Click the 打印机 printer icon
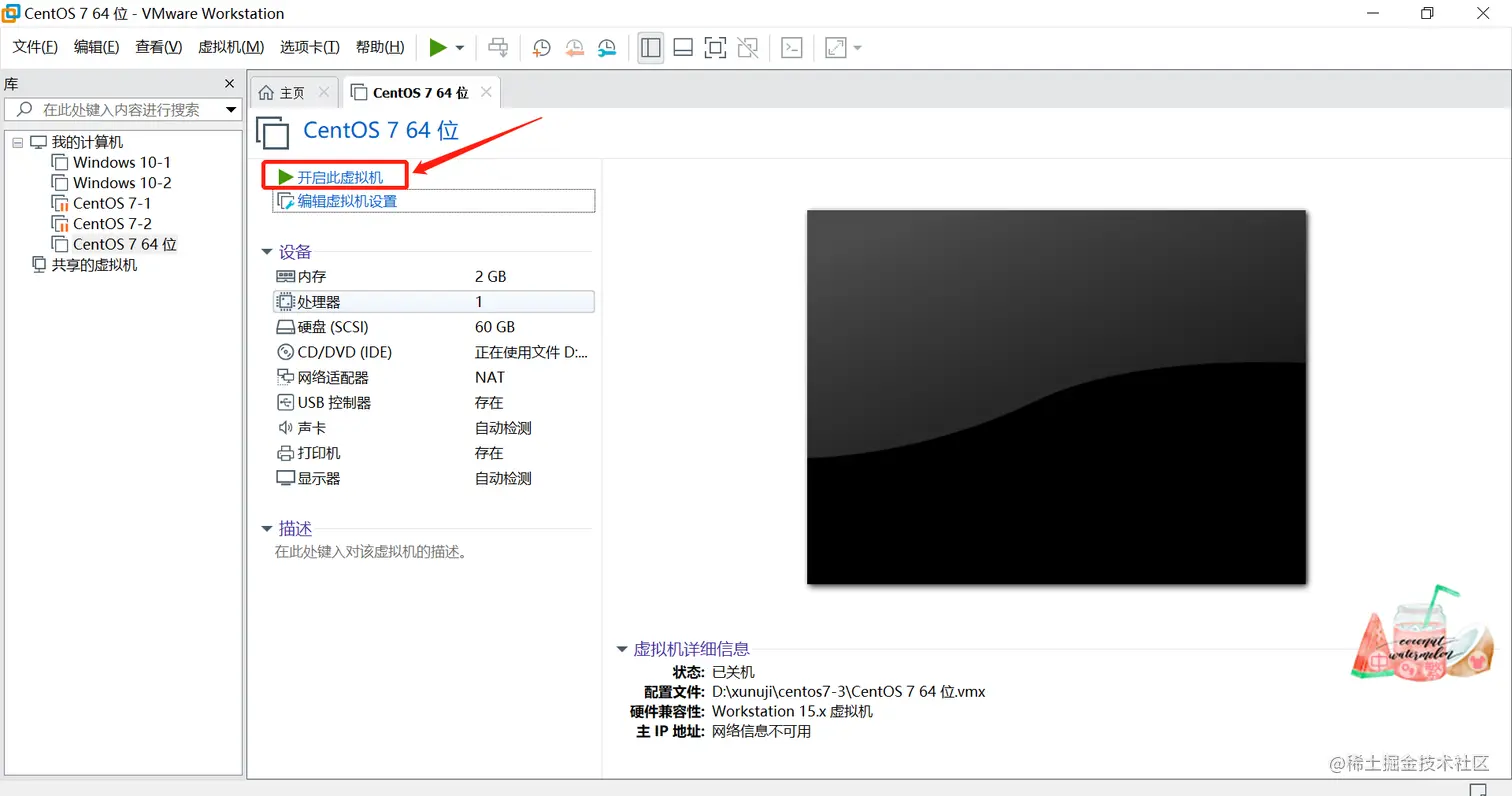Image resolution: width=1512 pixels, height=796 pixels. pyautogui.click(x=285, y=453)
